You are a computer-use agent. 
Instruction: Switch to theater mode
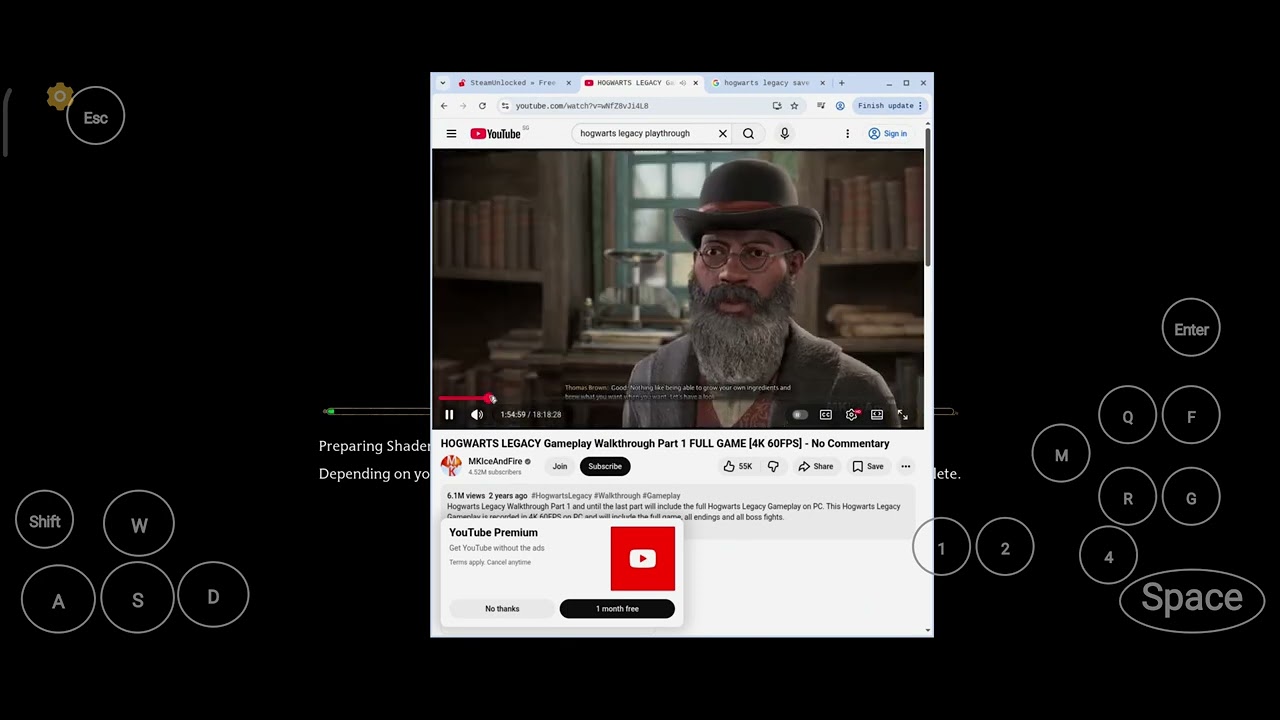tap(877, 415)
